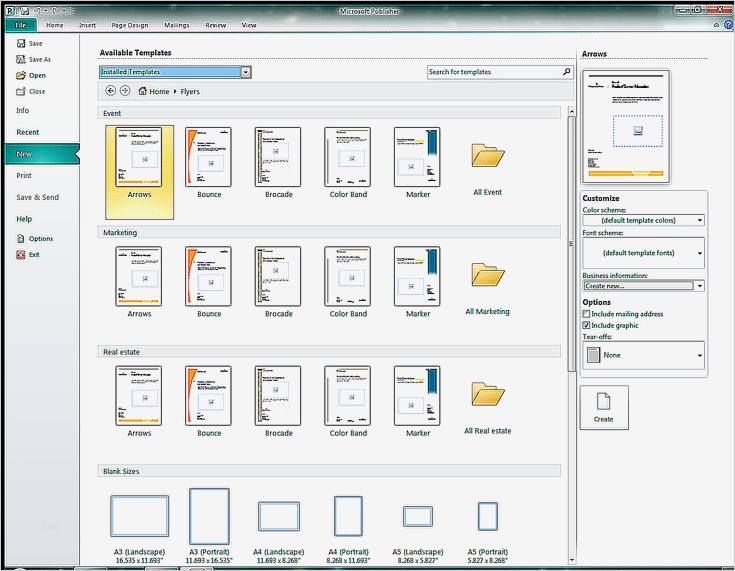Viewport: 735px width, 571px height.
Task: Click the Create button
Action: click(604, 407)
